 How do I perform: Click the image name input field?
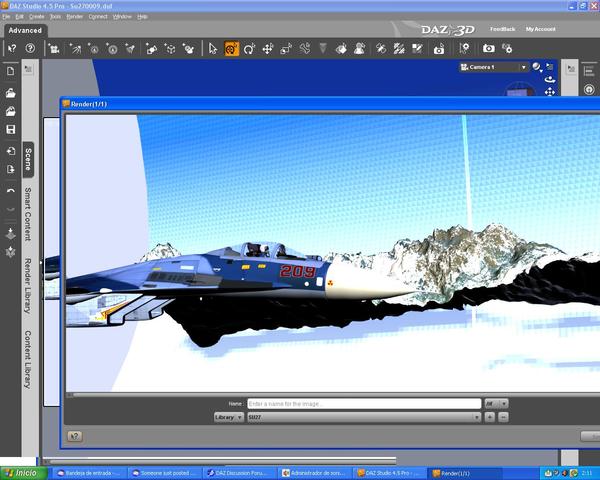coord(364,403)
